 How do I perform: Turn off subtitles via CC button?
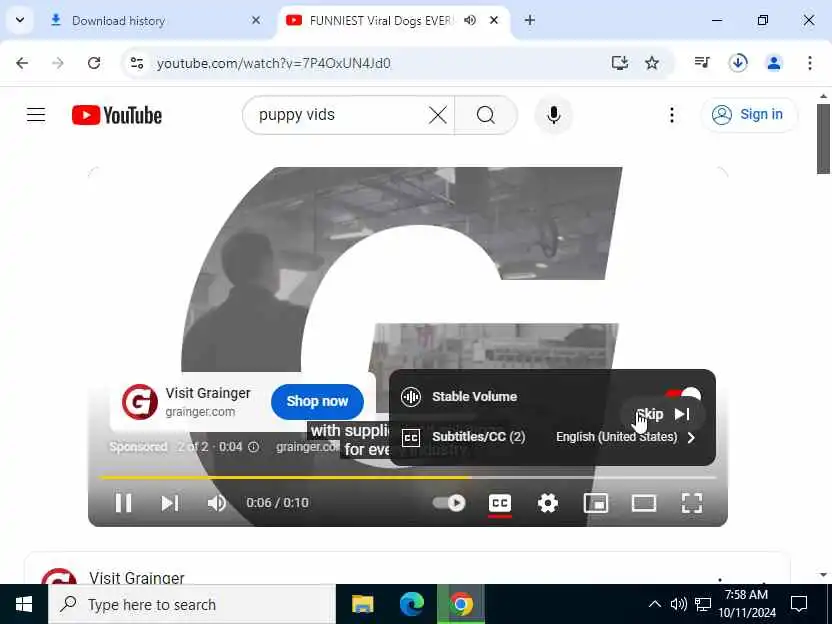[499, 502]
